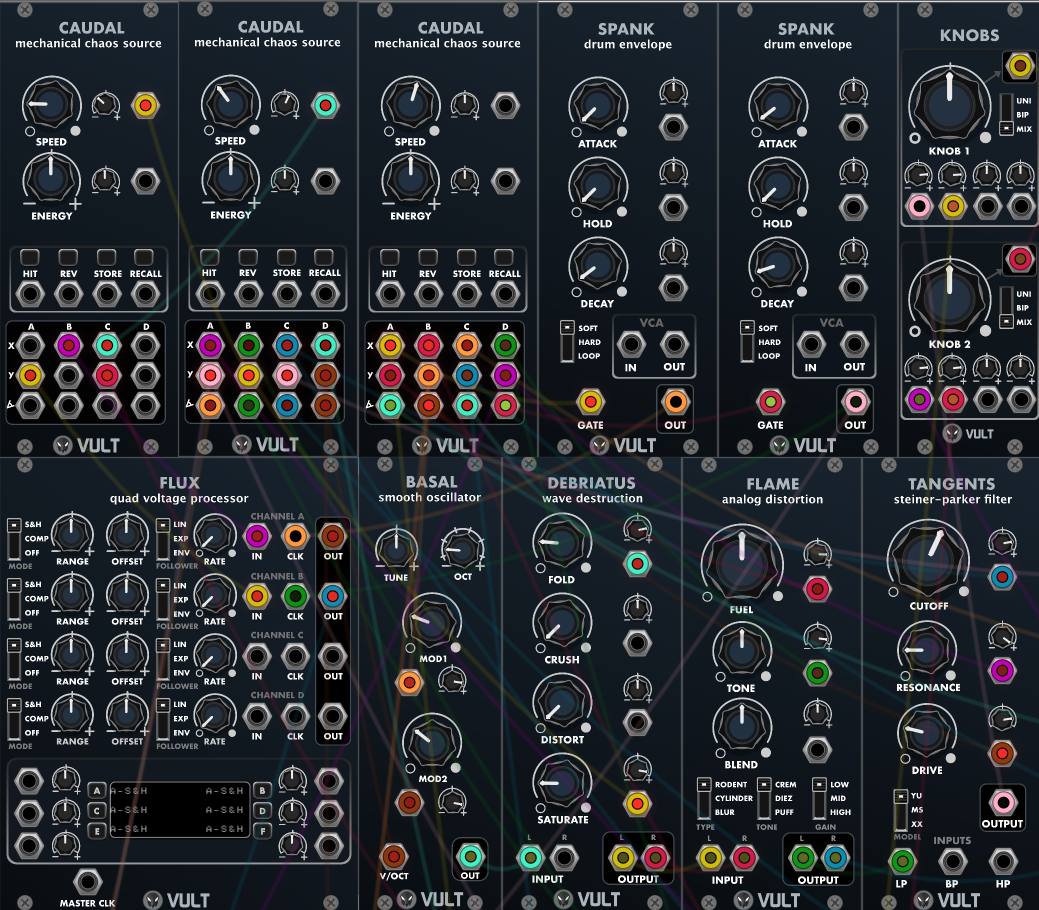This screenshot has height=910, width=1039.
Task: Click the SPEED knob on first CAUDAL
Action: pos(51,104)
